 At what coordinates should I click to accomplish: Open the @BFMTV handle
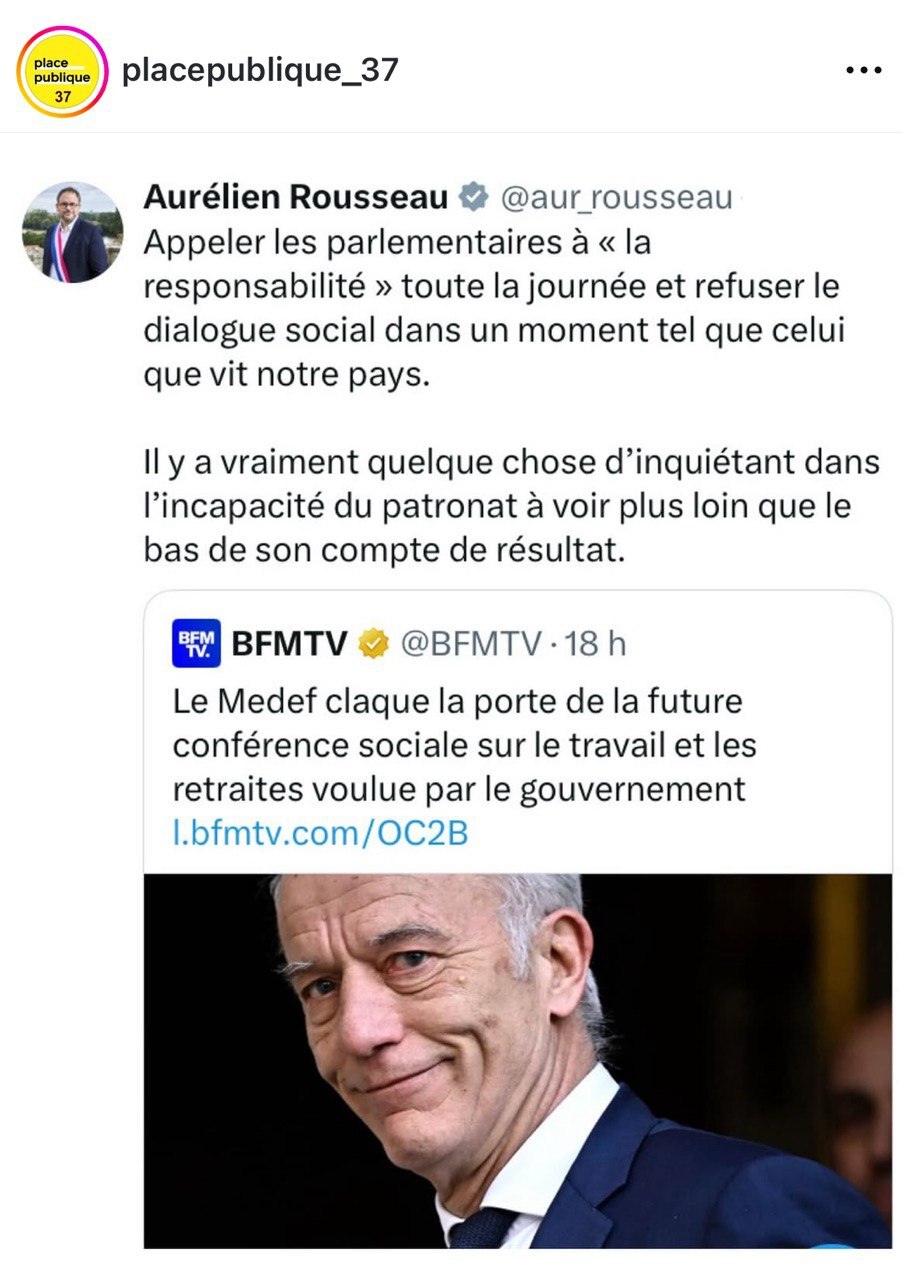(470, 643)
